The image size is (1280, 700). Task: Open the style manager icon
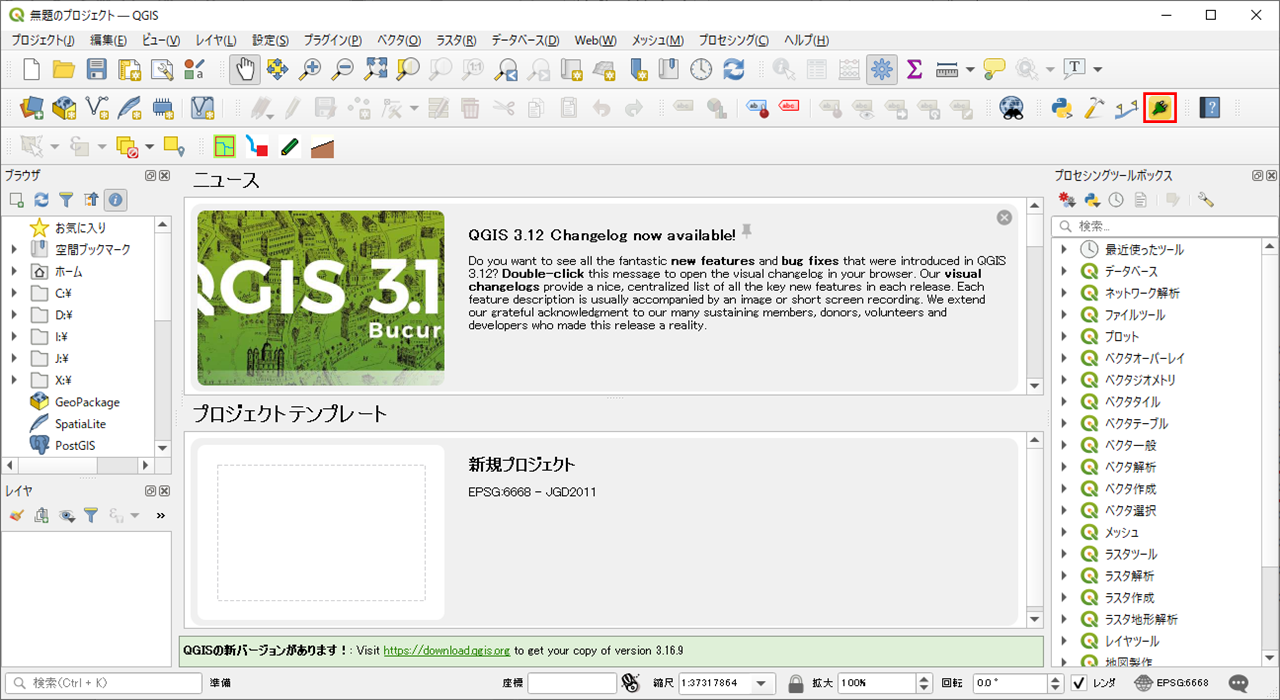pos(195,69)
